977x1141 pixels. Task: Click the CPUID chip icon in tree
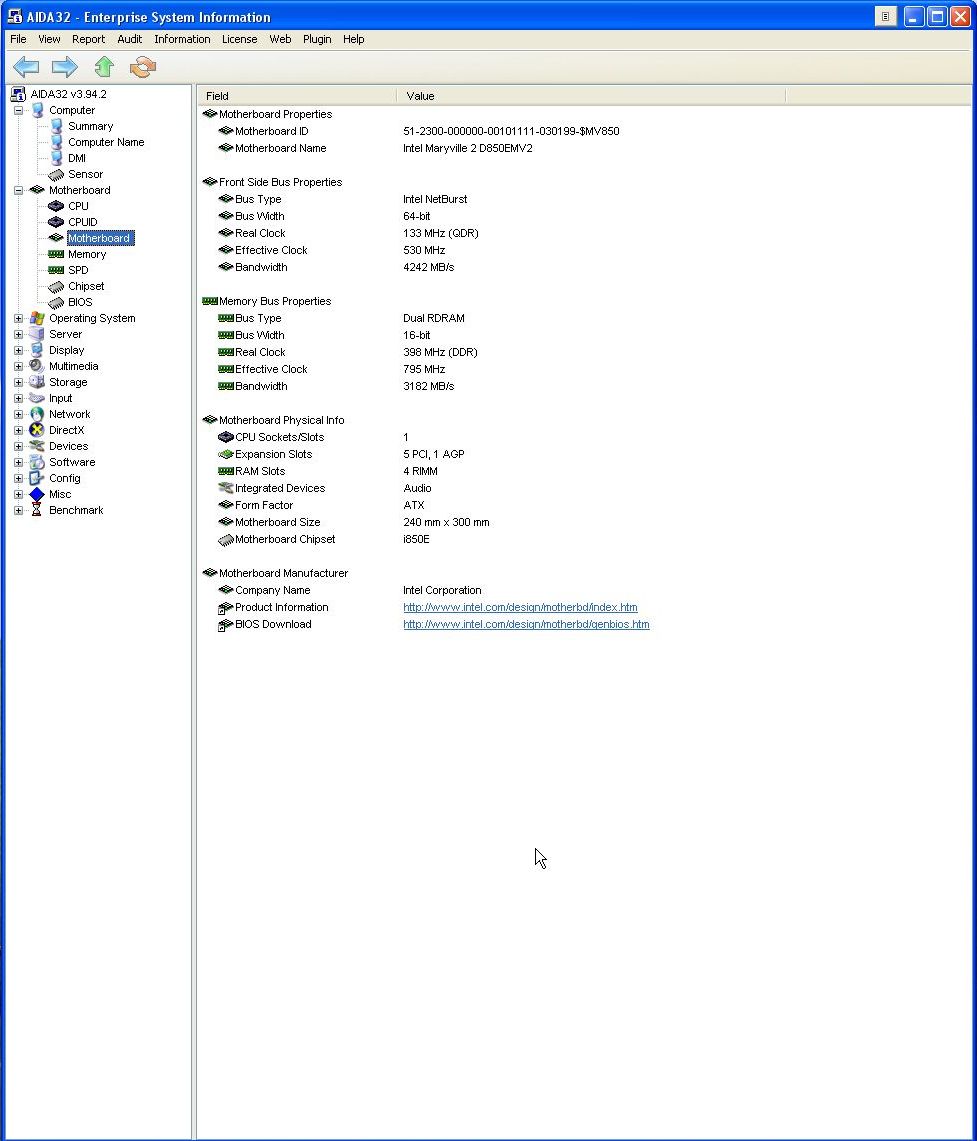(x=56, y=222)
